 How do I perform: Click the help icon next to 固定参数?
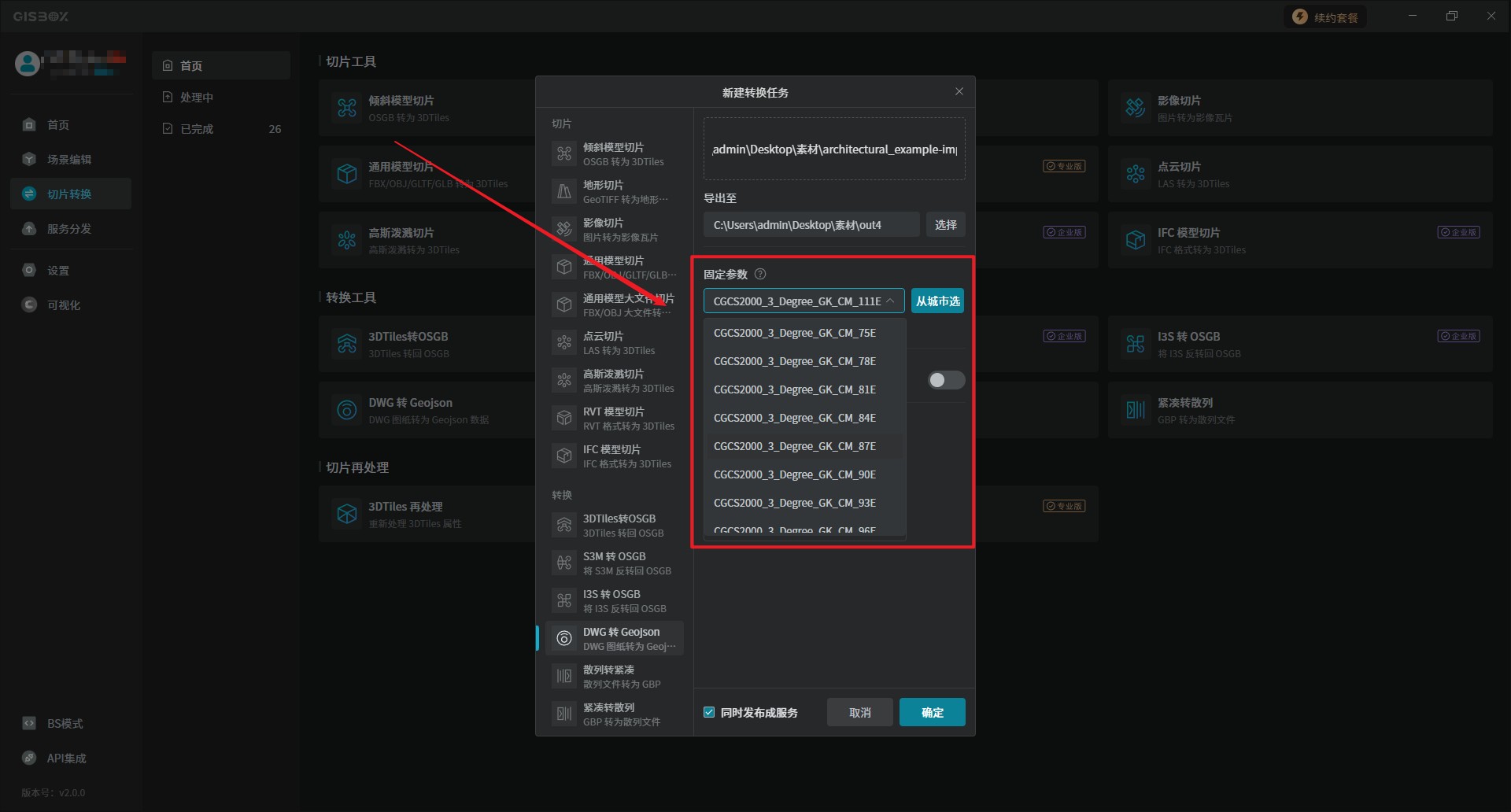click(x=760, y=275)
